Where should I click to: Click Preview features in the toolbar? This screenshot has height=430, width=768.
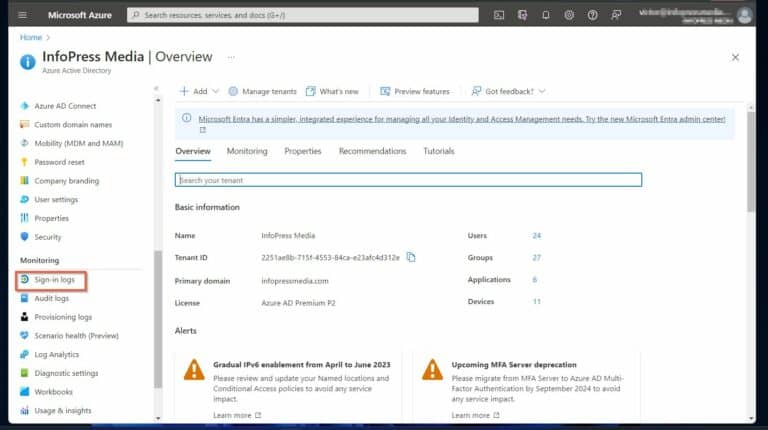coord(415,91)
